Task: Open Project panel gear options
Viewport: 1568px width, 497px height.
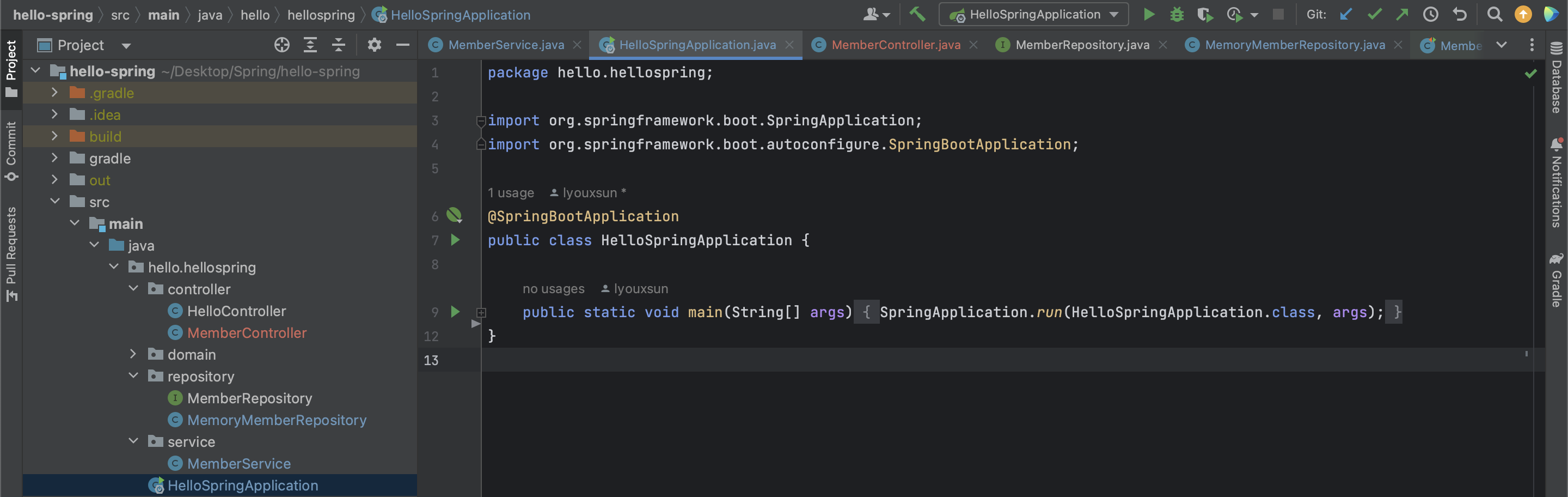Action: [375, 45]
